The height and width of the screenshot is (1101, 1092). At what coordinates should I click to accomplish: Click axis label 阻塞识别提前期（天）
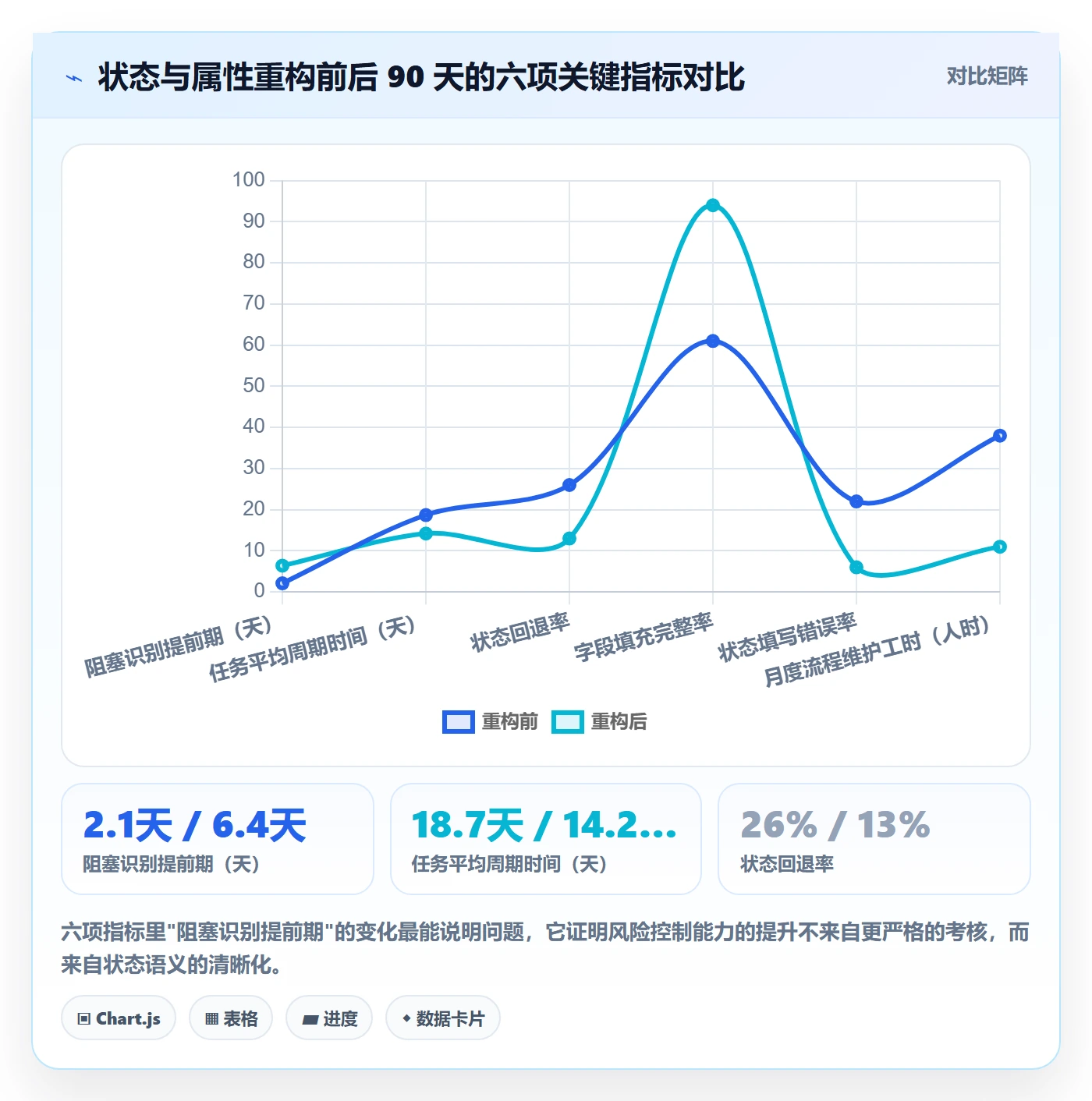[179, 646]
